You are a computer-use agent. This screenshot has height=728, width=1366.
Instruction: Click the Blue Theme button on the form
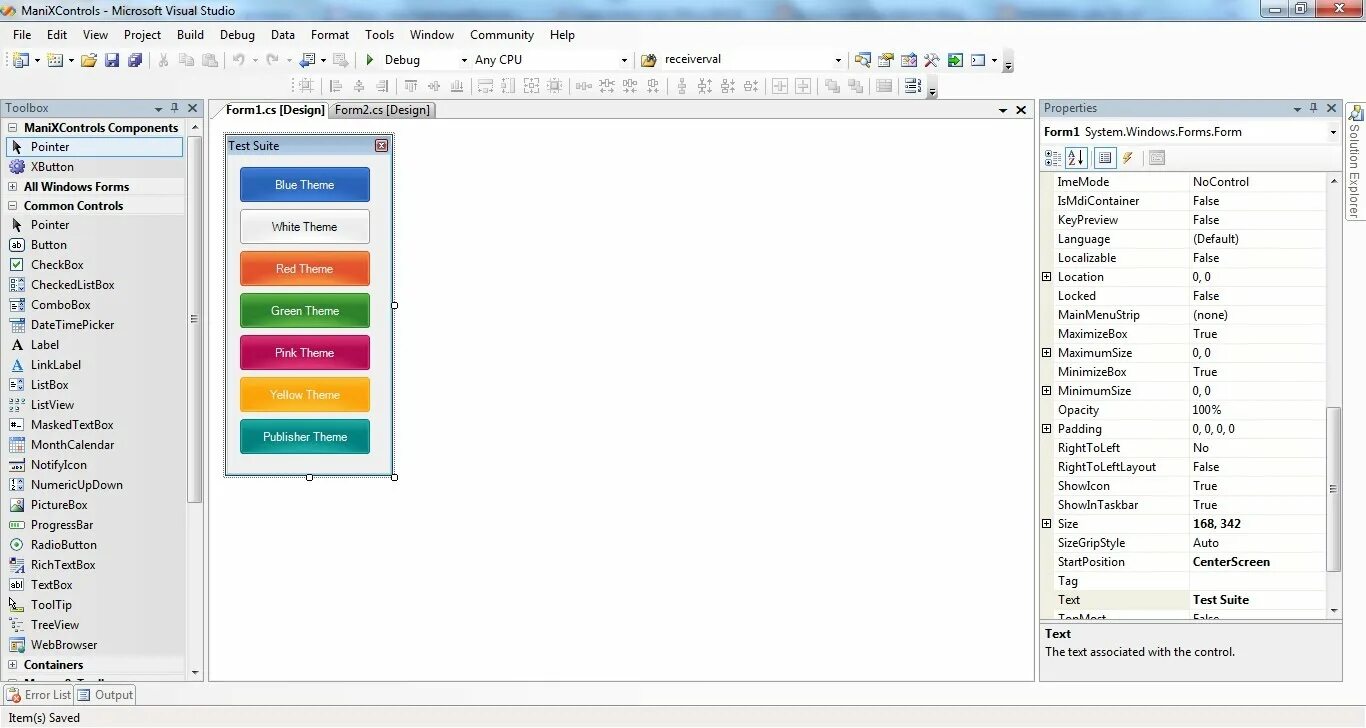click(305, 185)
